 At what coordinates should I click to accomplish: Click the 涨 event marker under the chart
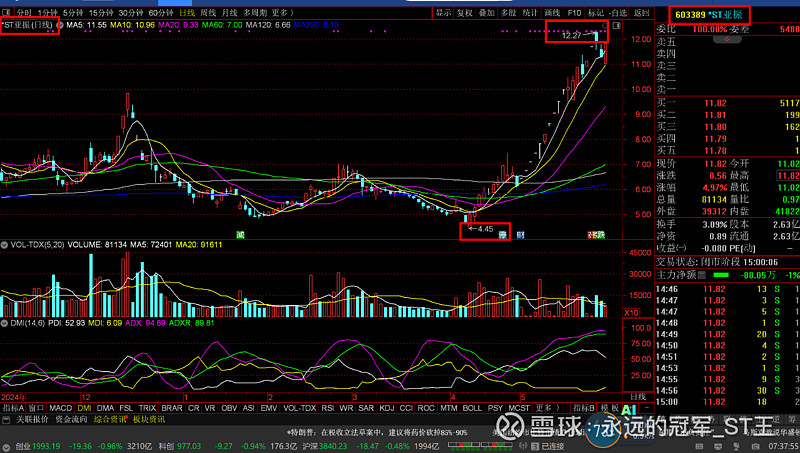(592, 235)
